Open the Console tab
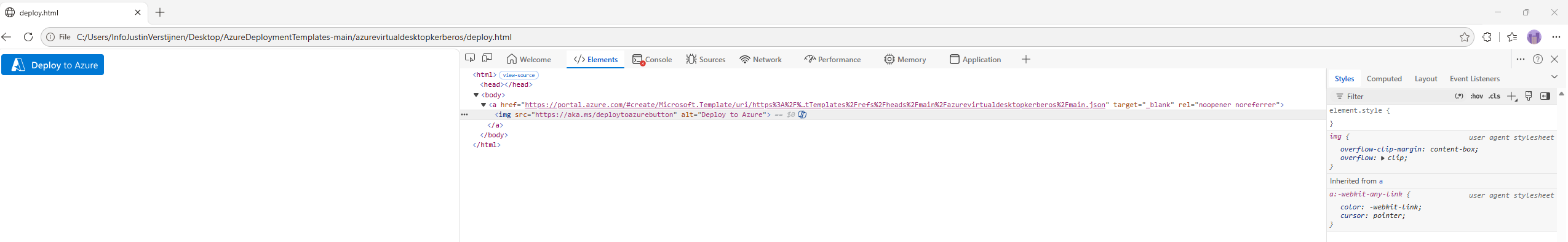This screenshot has width=1568, height=242. pos(652,59)
